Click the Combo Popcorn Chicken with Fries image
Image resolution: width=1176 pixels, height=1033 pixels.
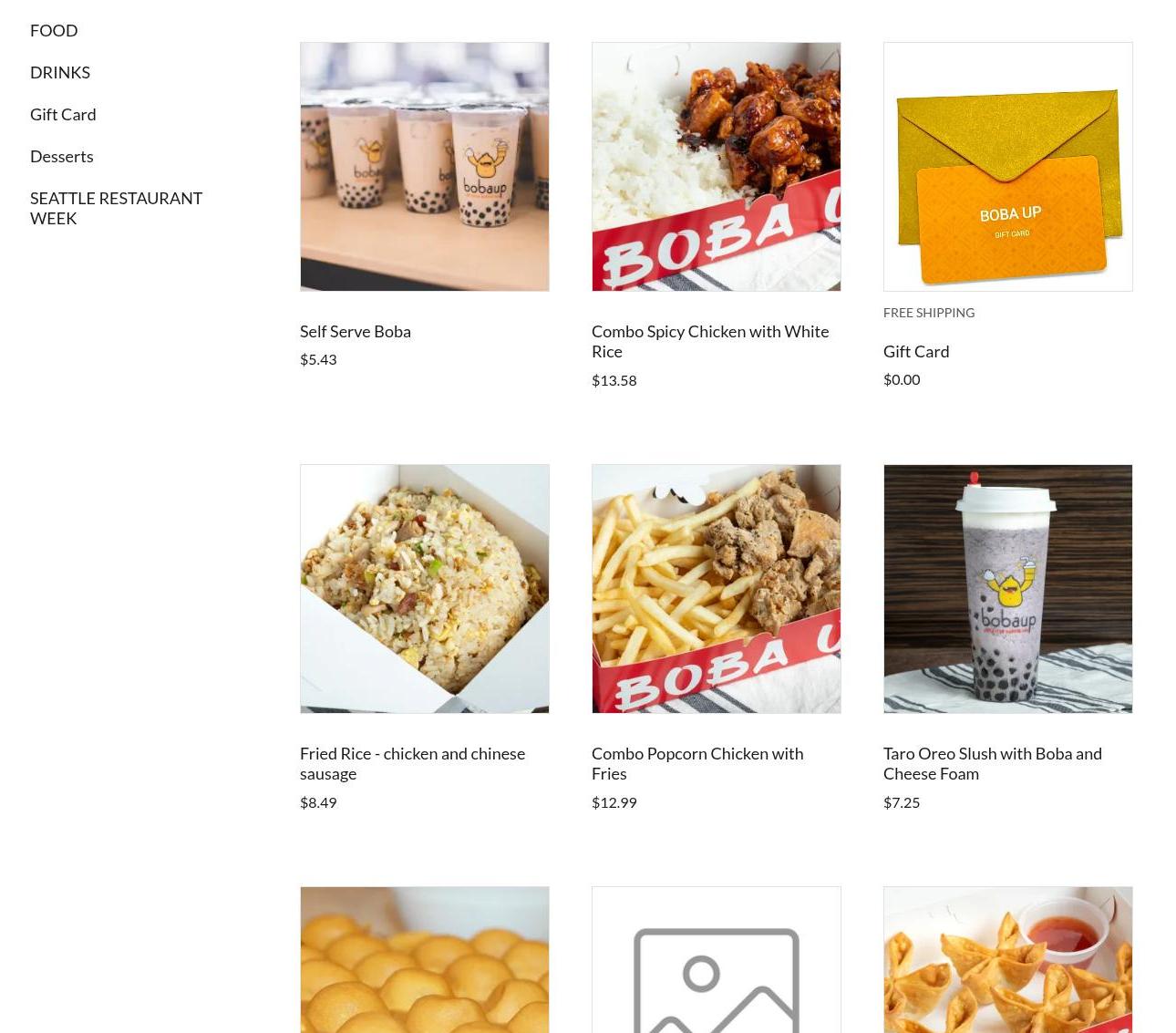717,589
